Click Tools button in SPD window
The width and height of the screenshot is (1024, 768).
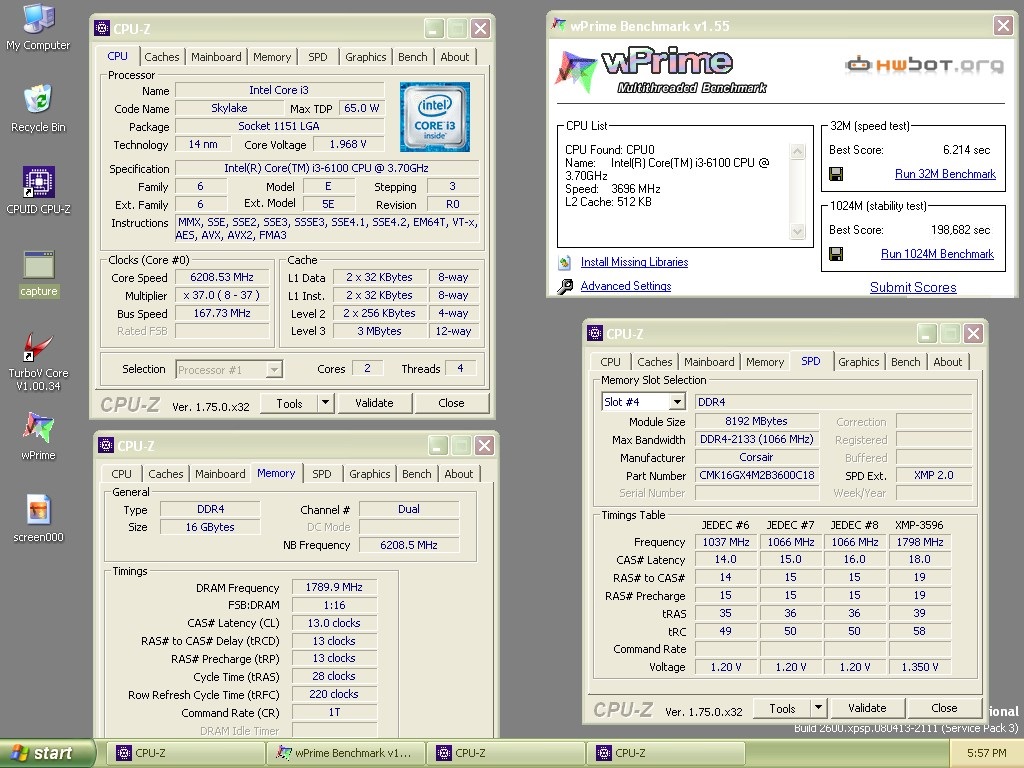coord(782,708)
